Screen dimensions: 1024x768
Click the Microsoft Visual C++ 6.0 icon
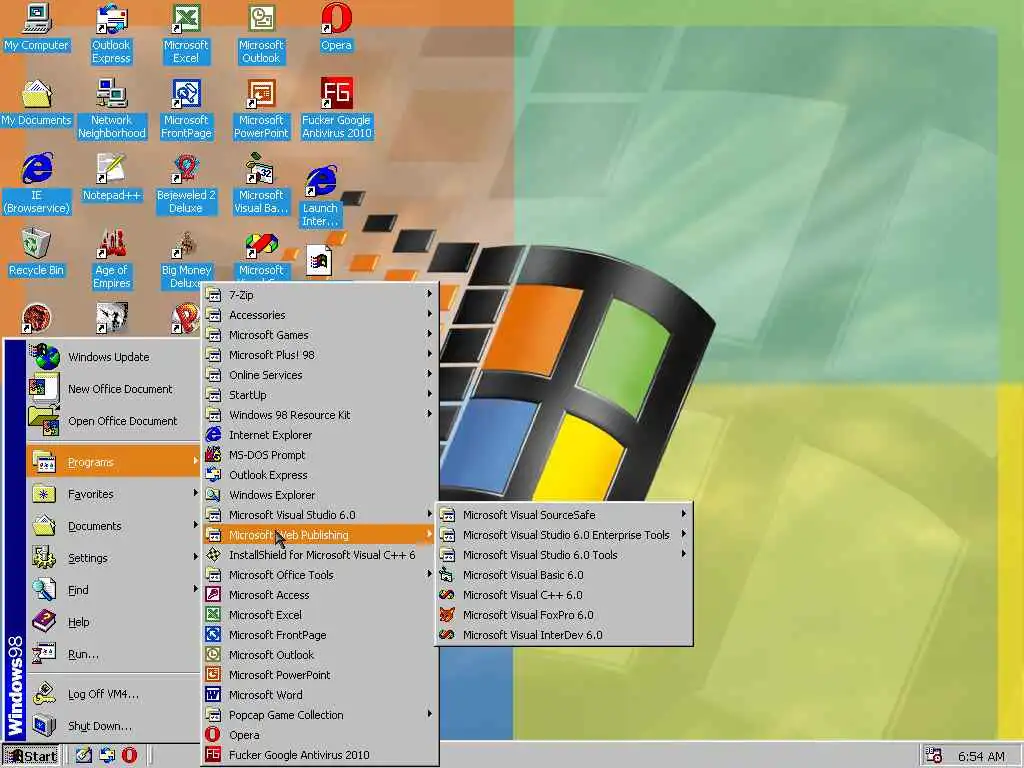coord(447,595)
